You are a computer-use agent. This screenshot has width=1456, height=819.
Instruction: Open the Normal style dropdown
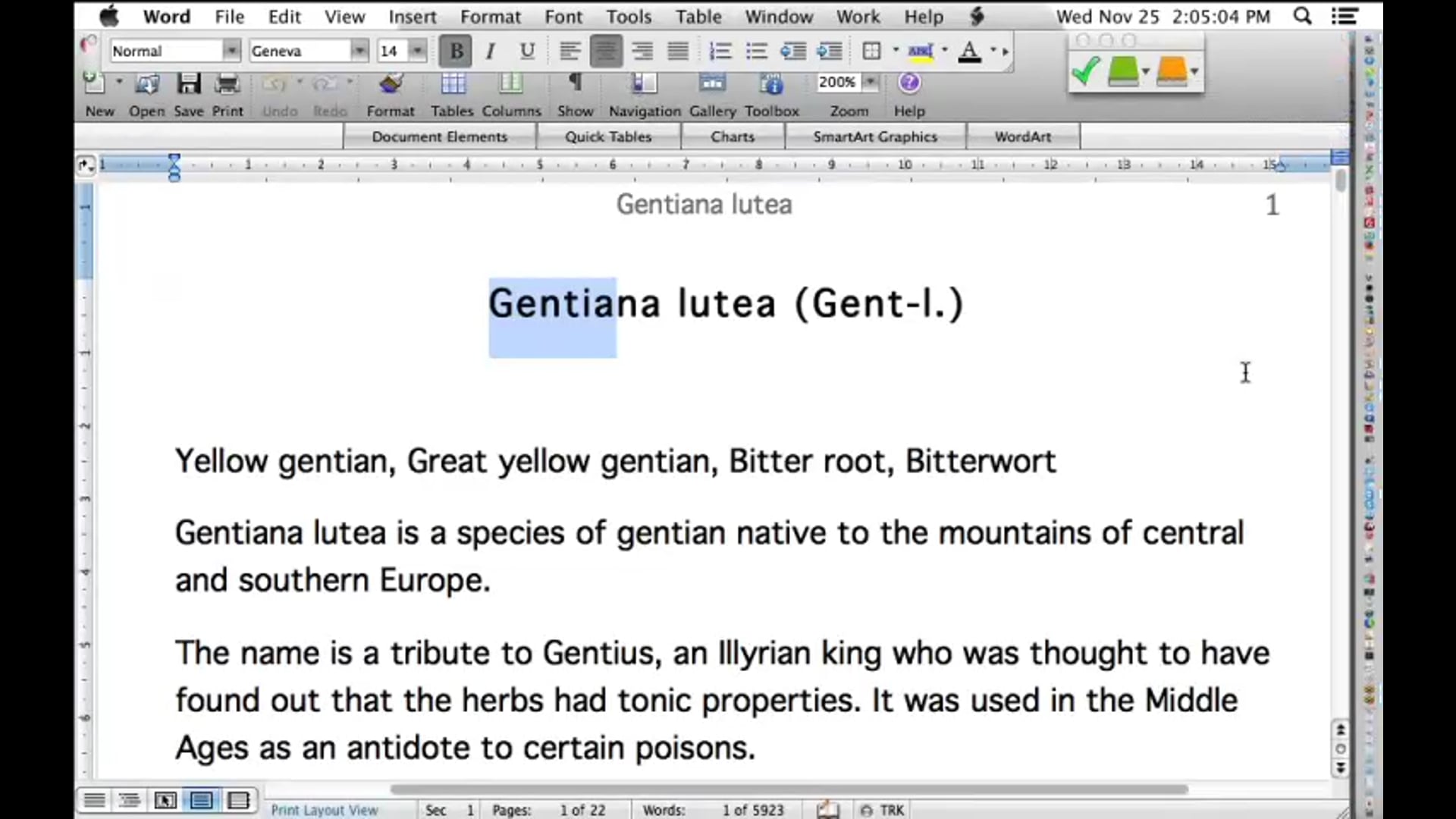click(x=231, y=51)
